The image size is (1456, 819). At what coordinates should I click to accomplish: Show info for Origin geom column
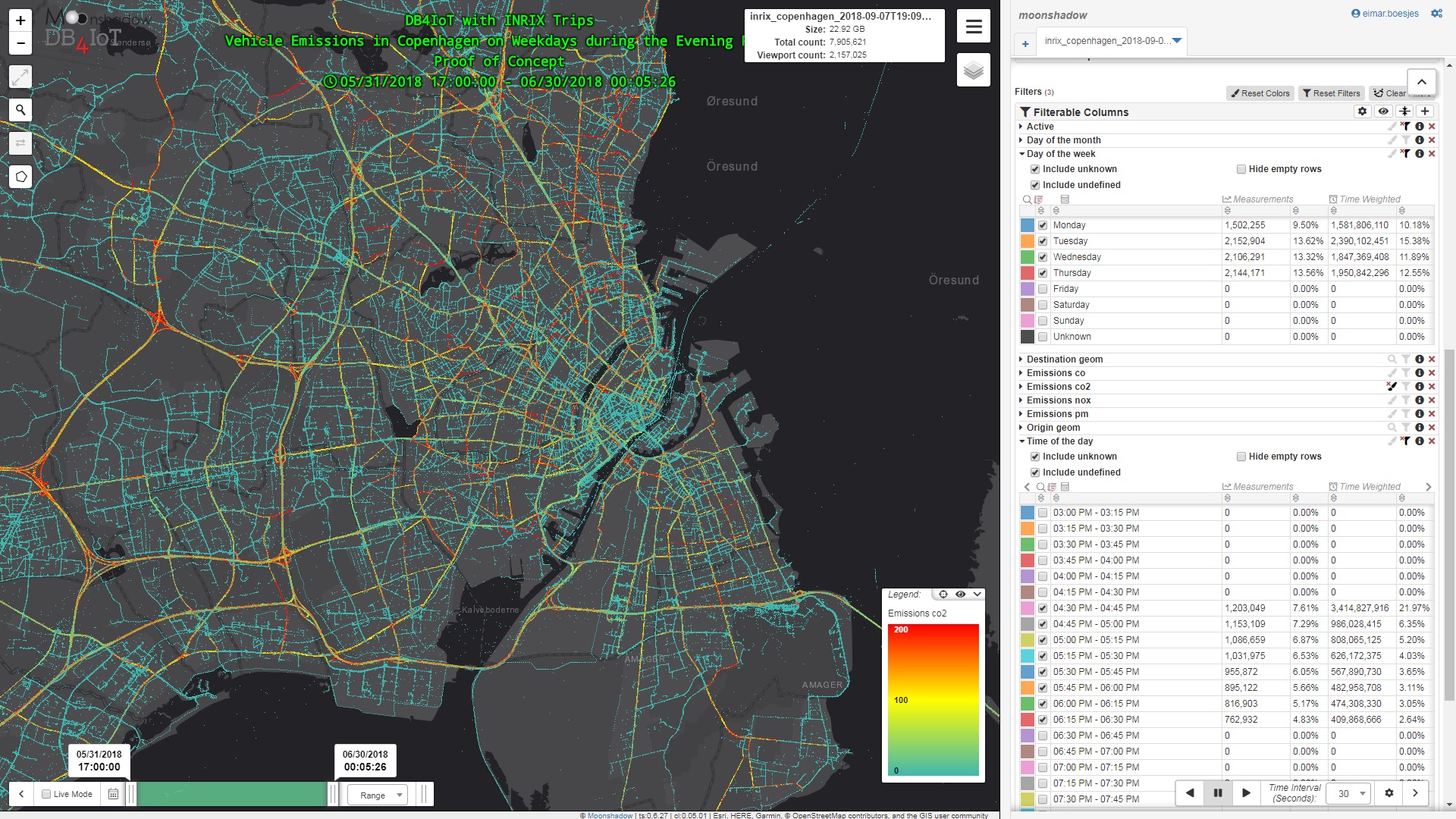click(x=1419, y=428)
